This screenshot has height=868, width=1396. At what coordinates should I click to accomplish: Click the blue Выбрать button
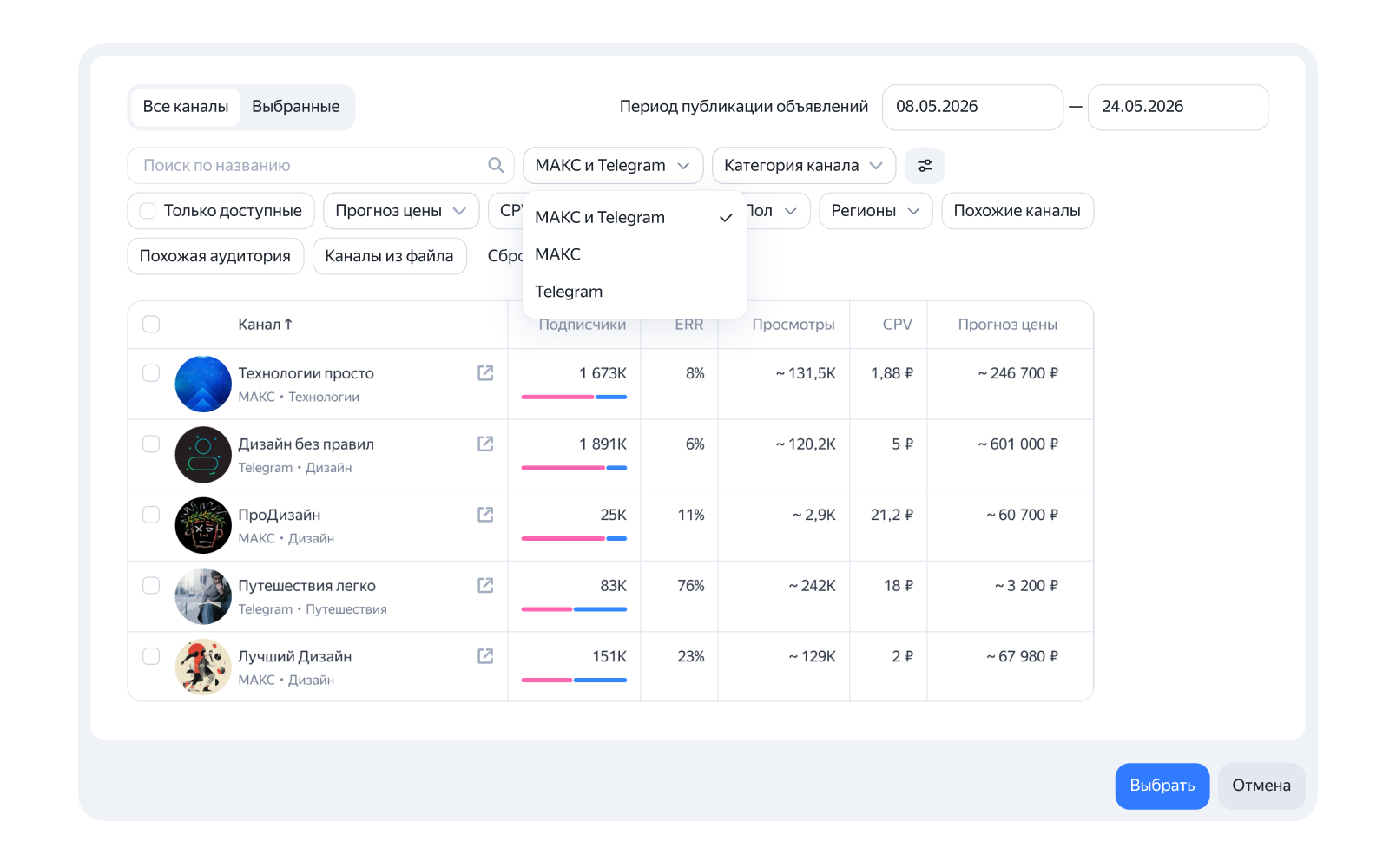tap(1162, 786)
